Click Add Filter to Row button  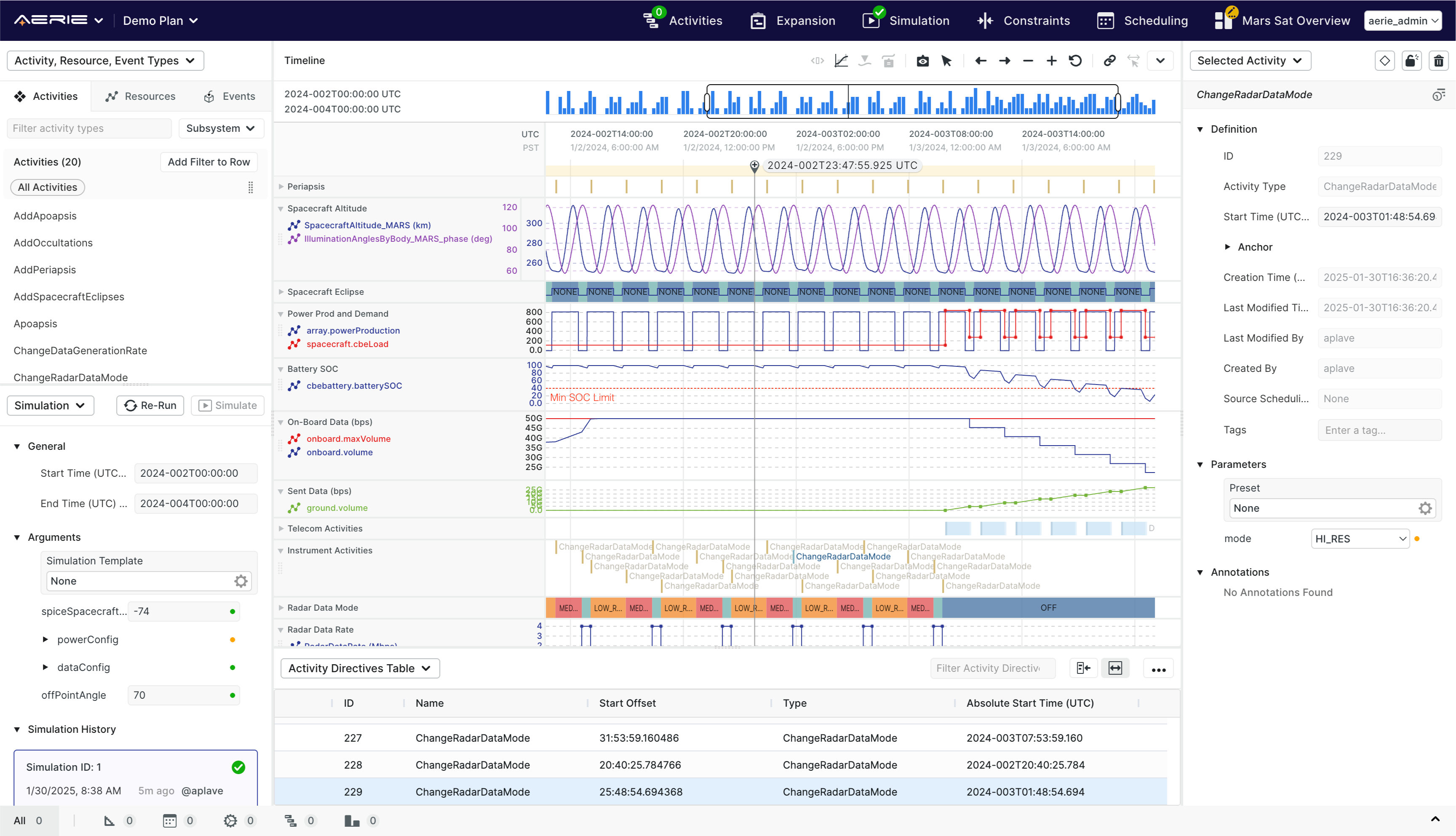tap(209, 162)
